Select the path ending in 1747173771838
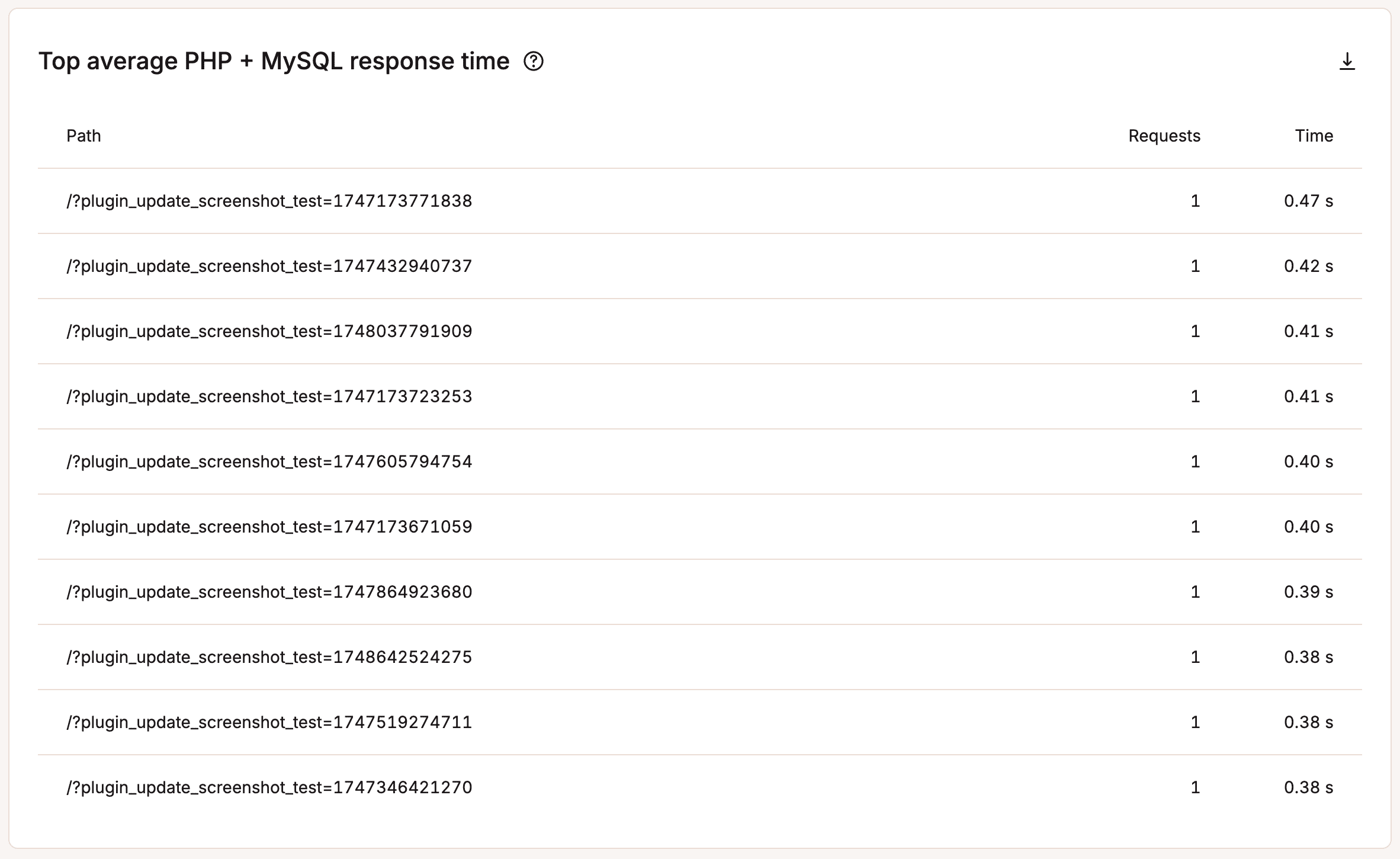 click(x=269, y=201)
